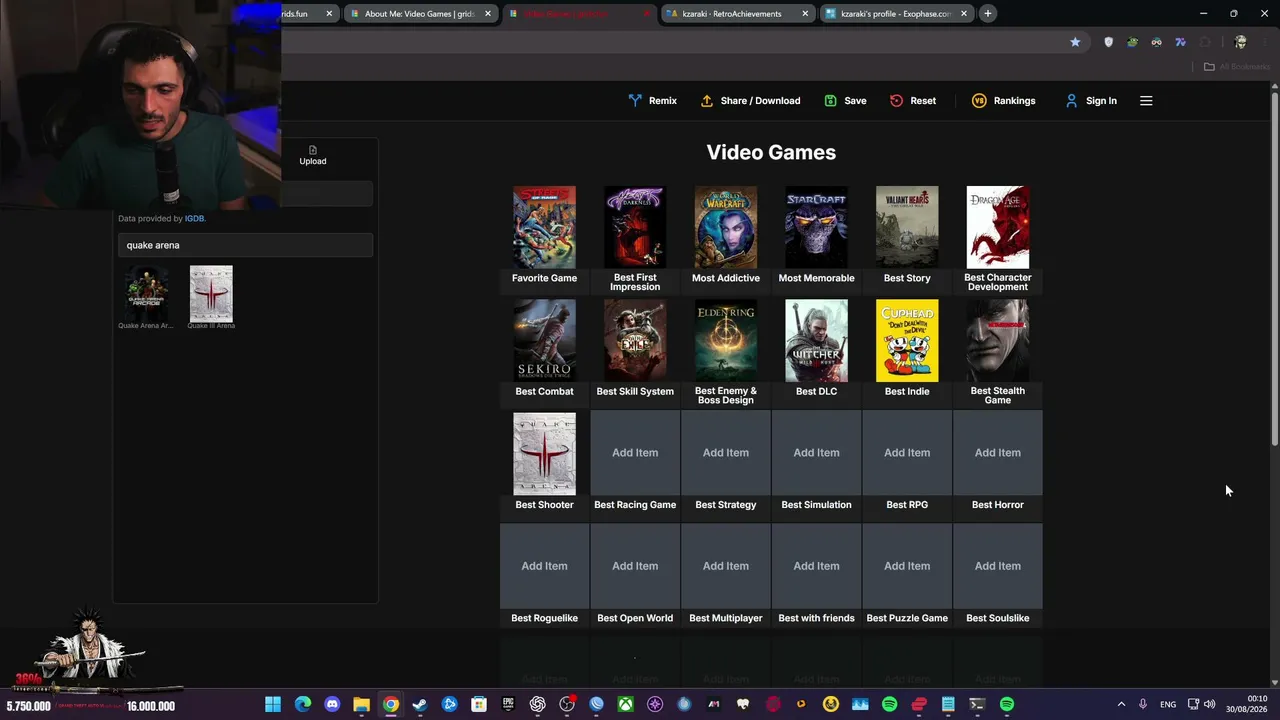The height and width of the screenshot is (720, 1280).
Task: Add an item to Best with friends
Action: [816, 566]
